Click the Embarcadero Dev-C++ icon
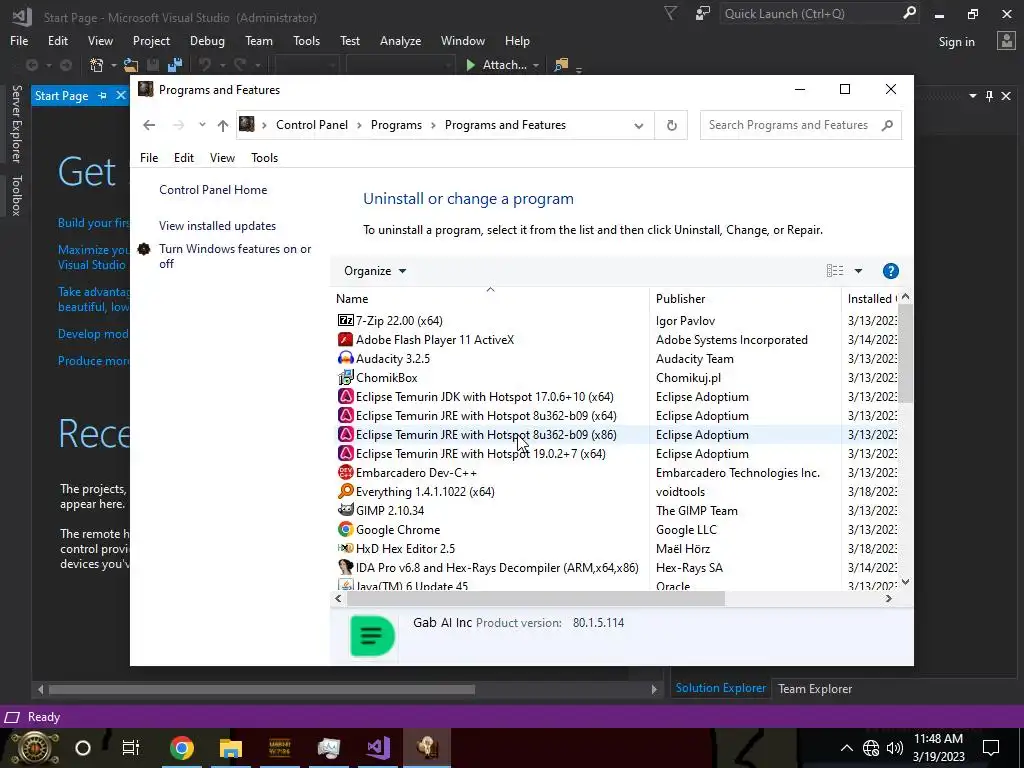The width and height of the screenshot is (1024, 768). click(345, 472)
